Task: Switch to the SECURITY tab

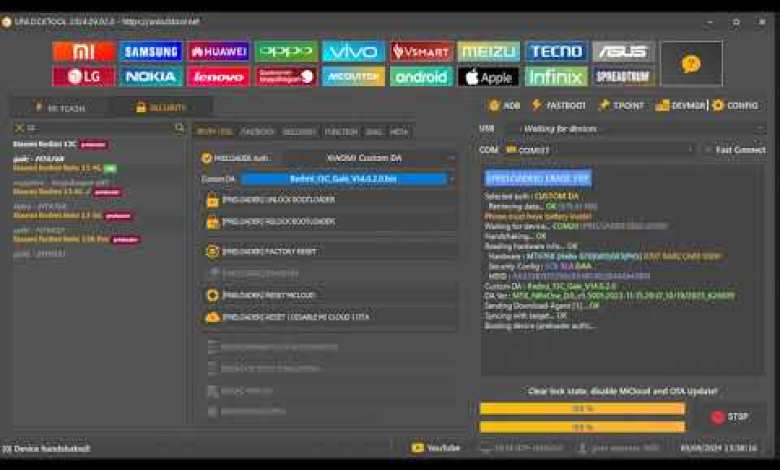Action: click(162, 107)
